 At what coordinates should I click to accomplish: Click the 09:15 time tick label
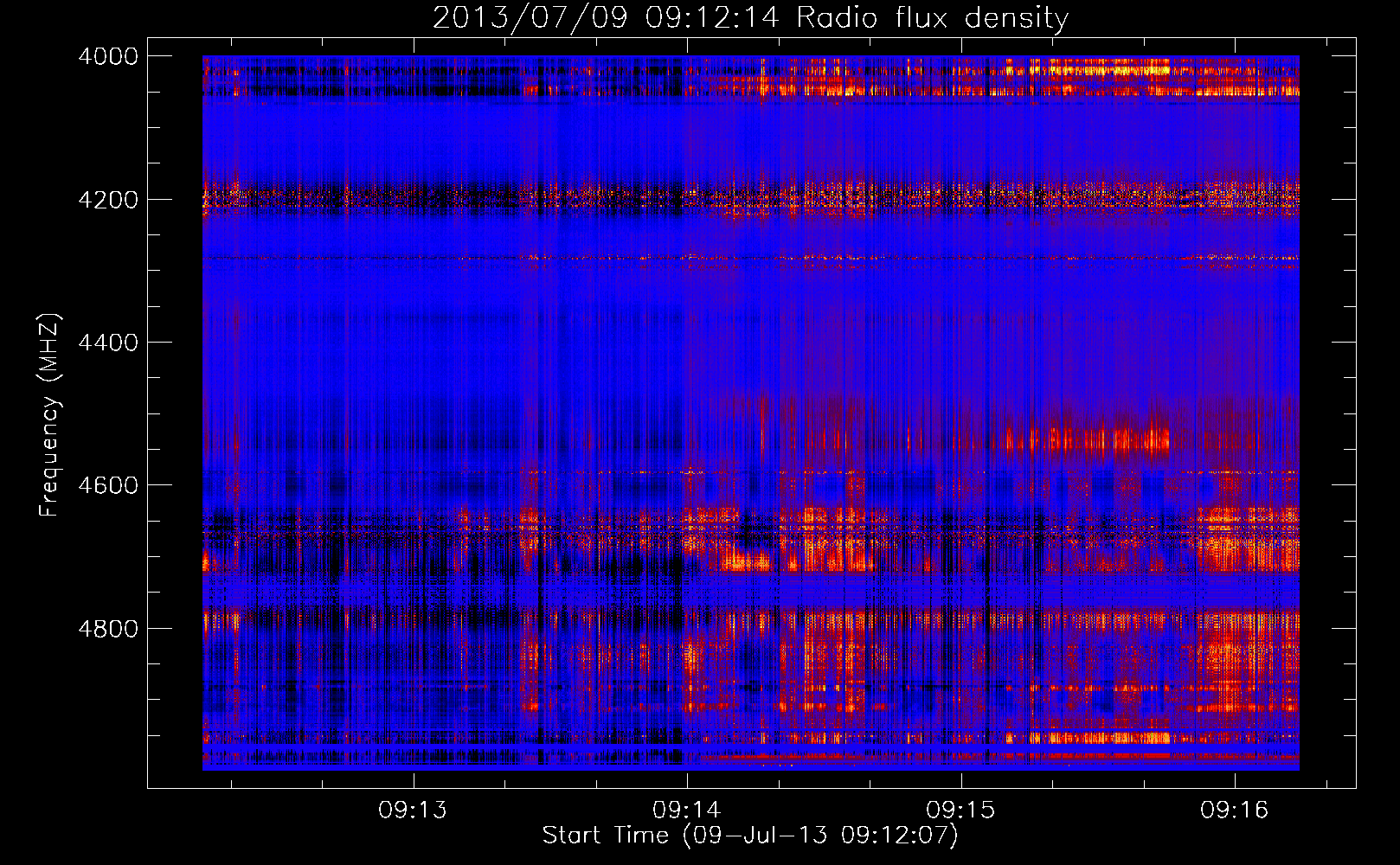[960, 810]
